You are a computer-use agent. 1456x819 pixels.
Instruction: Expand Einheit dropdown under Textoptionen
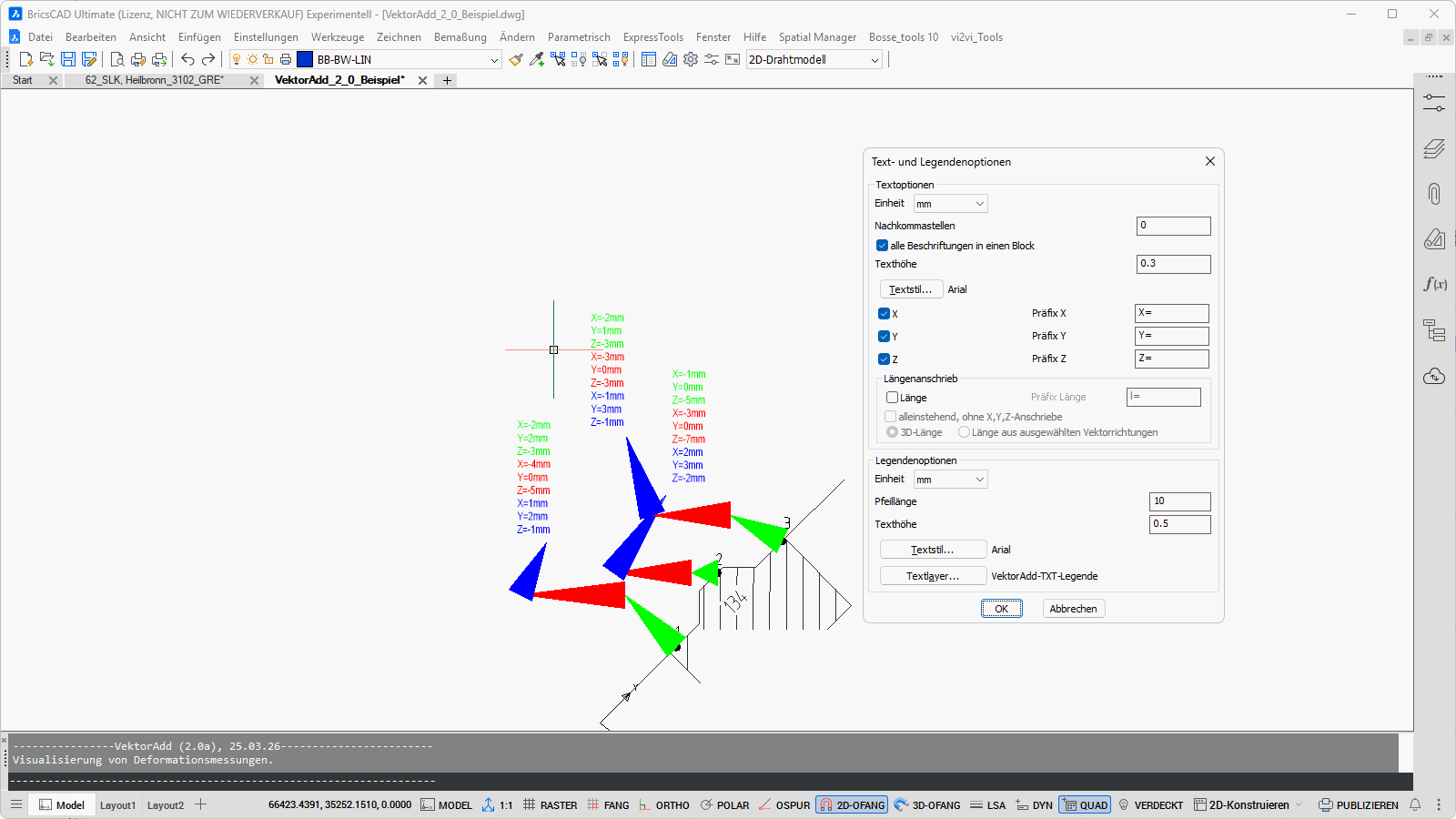point(950,204)
